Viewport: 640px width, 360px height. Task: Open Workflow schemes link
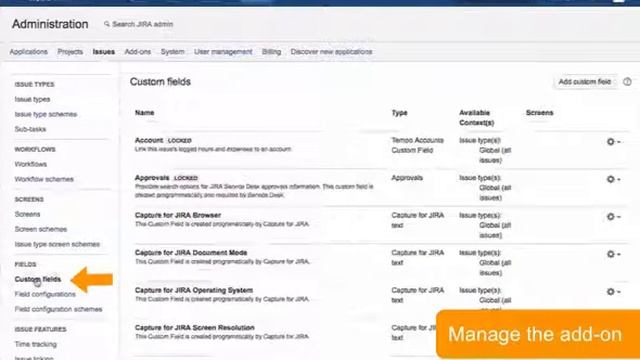coord(44,179)
